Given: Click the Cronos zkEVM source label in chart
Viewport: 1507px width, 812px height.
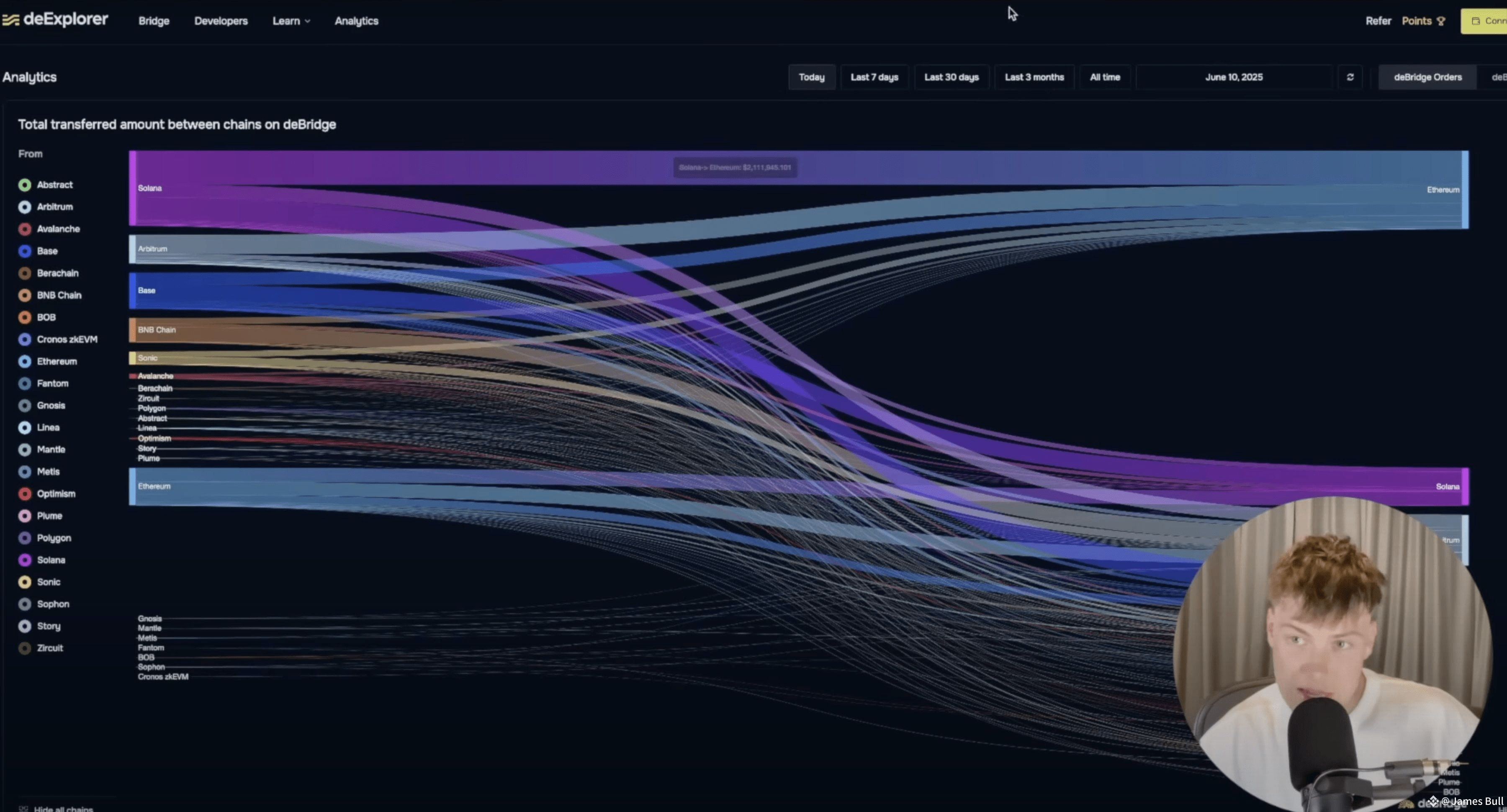Looking at the screenshot, I should (x=163, y=677).
